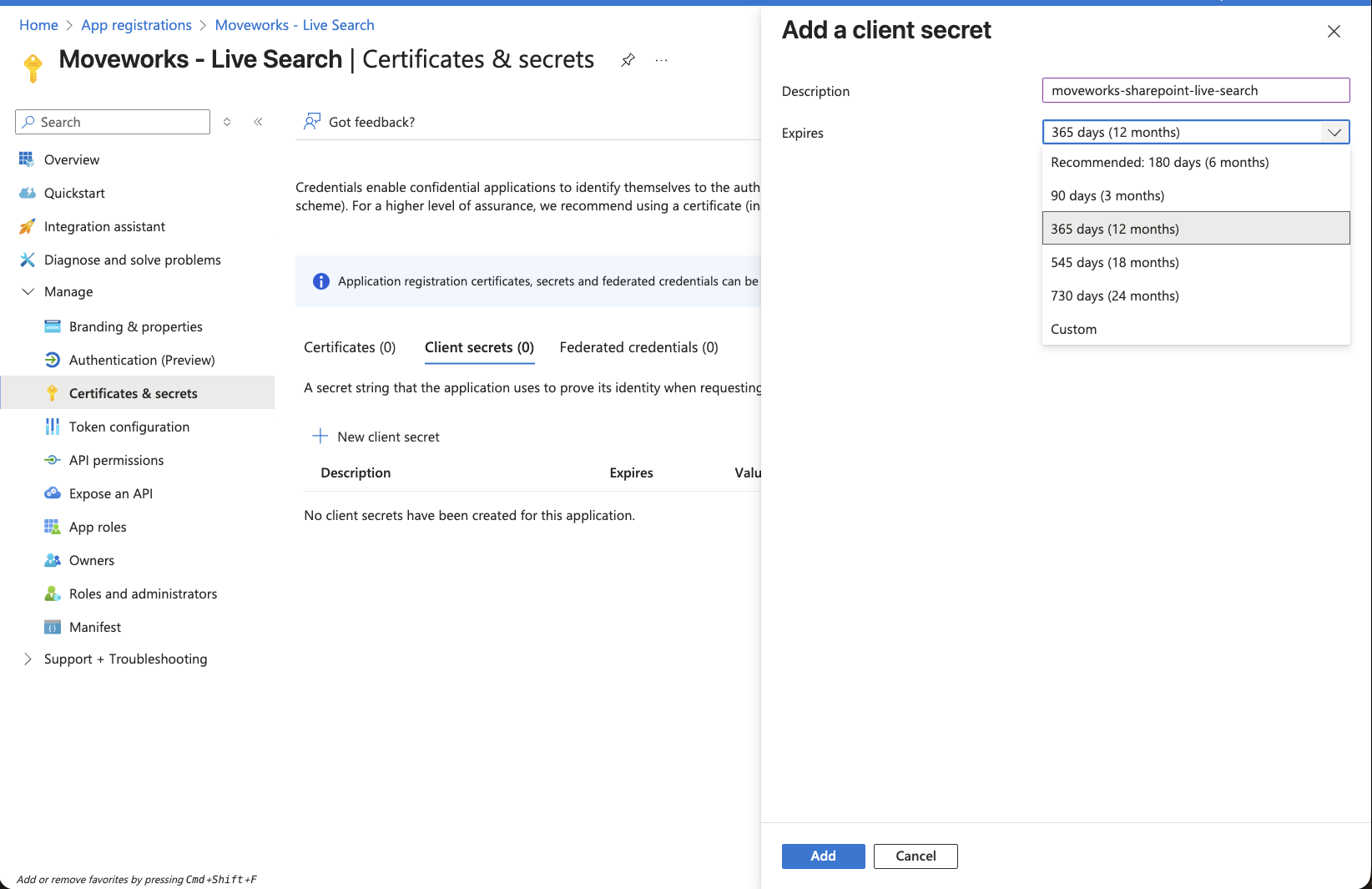
Task: Click the App roles grid icon
Action: tap(52, 527)
